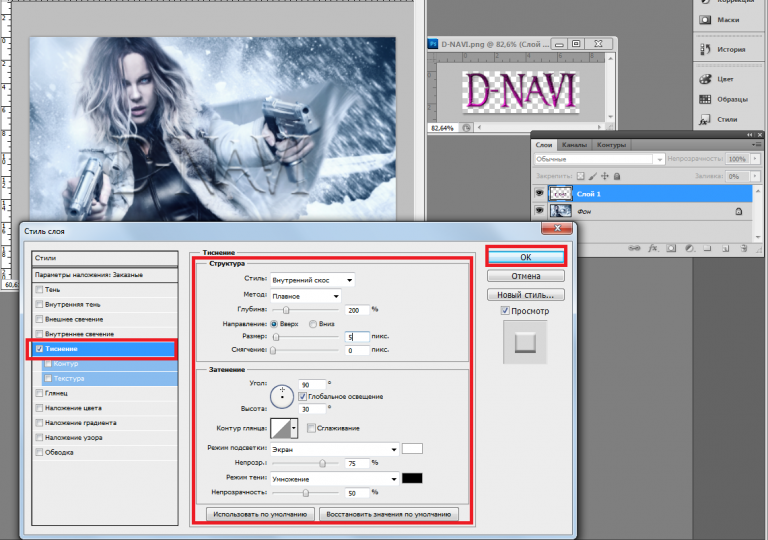The image size is (768, 540).
Task: Select the Глянец style row
Action: [x=105, y=393]
